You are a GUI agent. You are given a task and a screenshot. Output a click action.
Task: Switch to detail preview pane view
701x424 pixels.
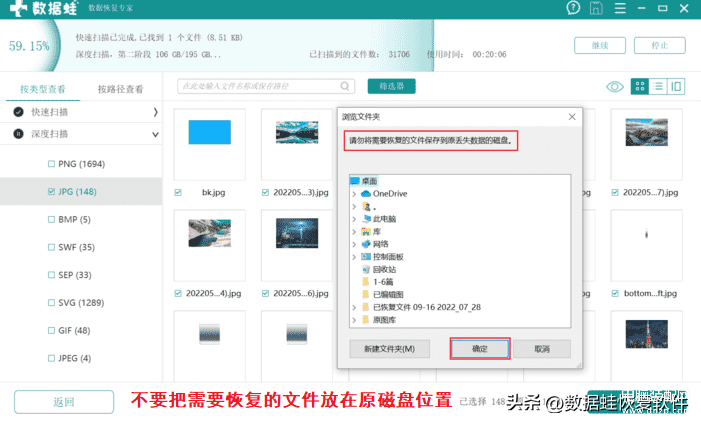(x=676, y=86)
